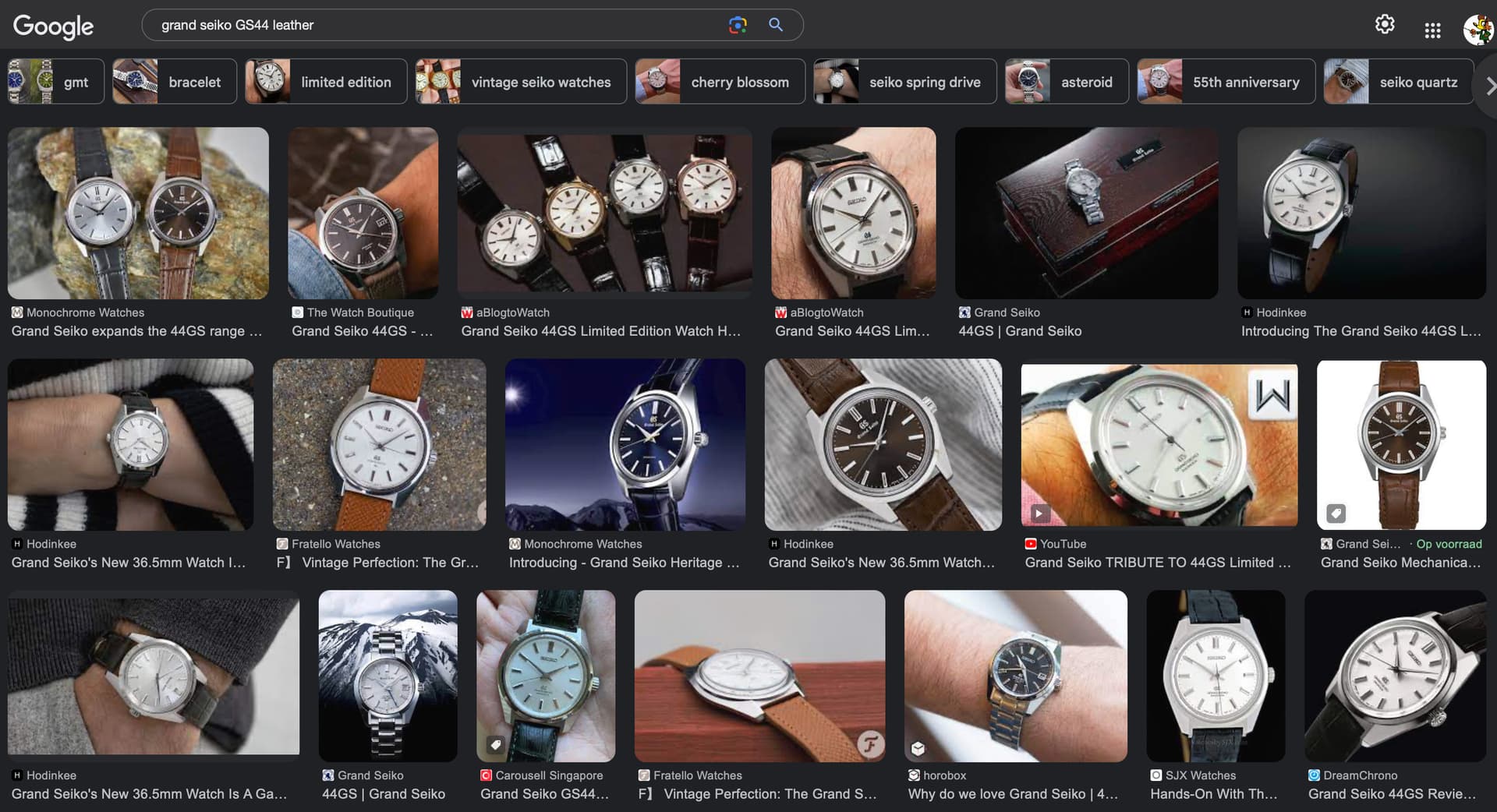1497x812 pixels.
Task: Select seiko spring drive chip
Action: click(x=904, y=82)
